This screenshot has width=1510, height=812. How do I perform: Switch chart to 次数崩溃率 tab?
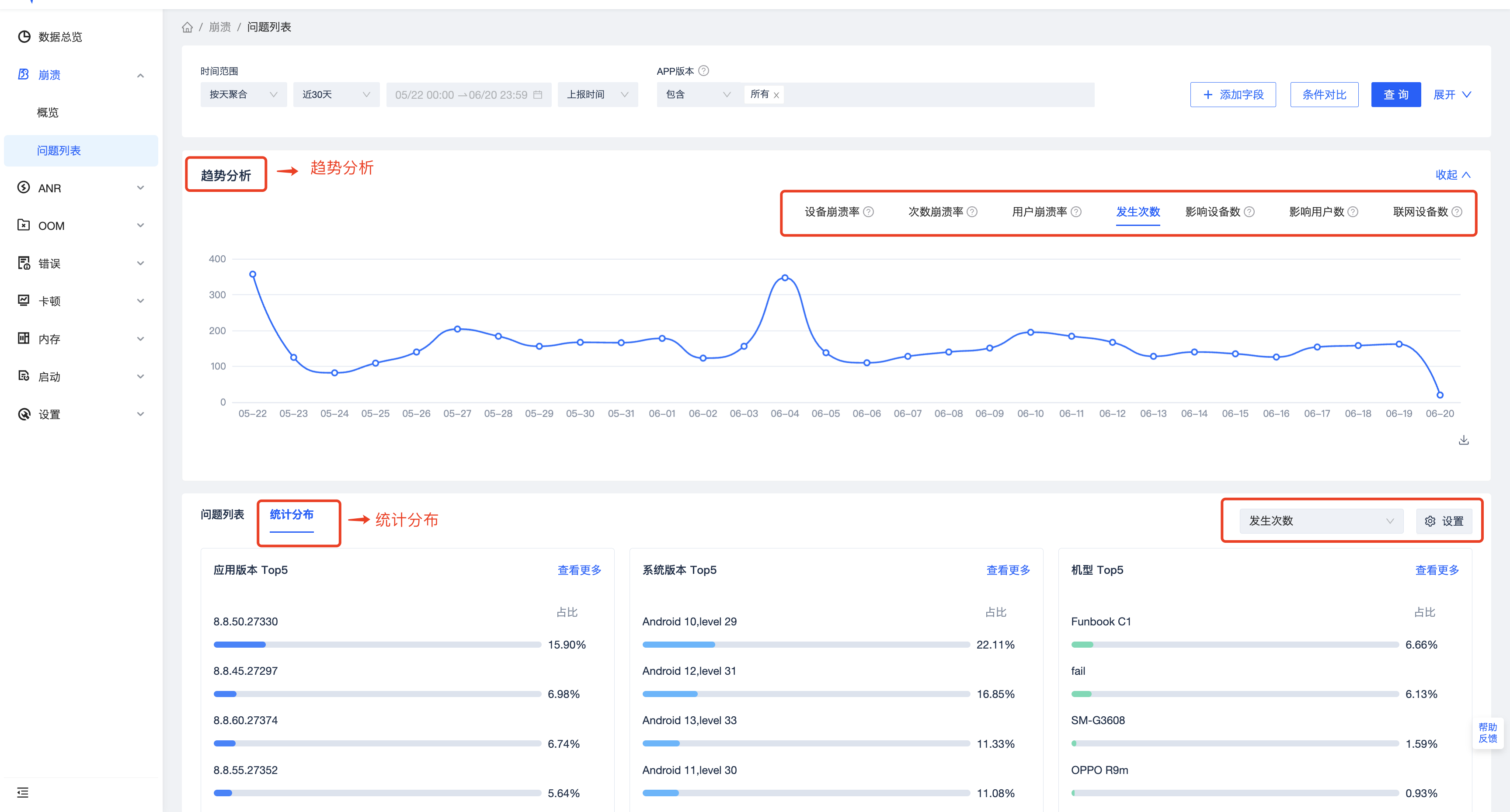(x=936, y=212)
